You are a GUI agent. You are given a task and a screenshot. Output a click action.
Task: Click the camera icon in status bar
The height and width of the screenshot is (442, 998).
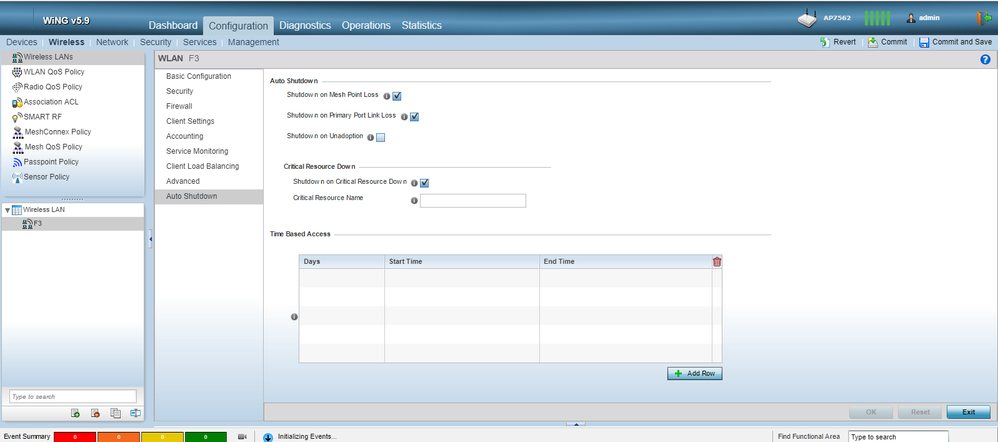(242, 436)
